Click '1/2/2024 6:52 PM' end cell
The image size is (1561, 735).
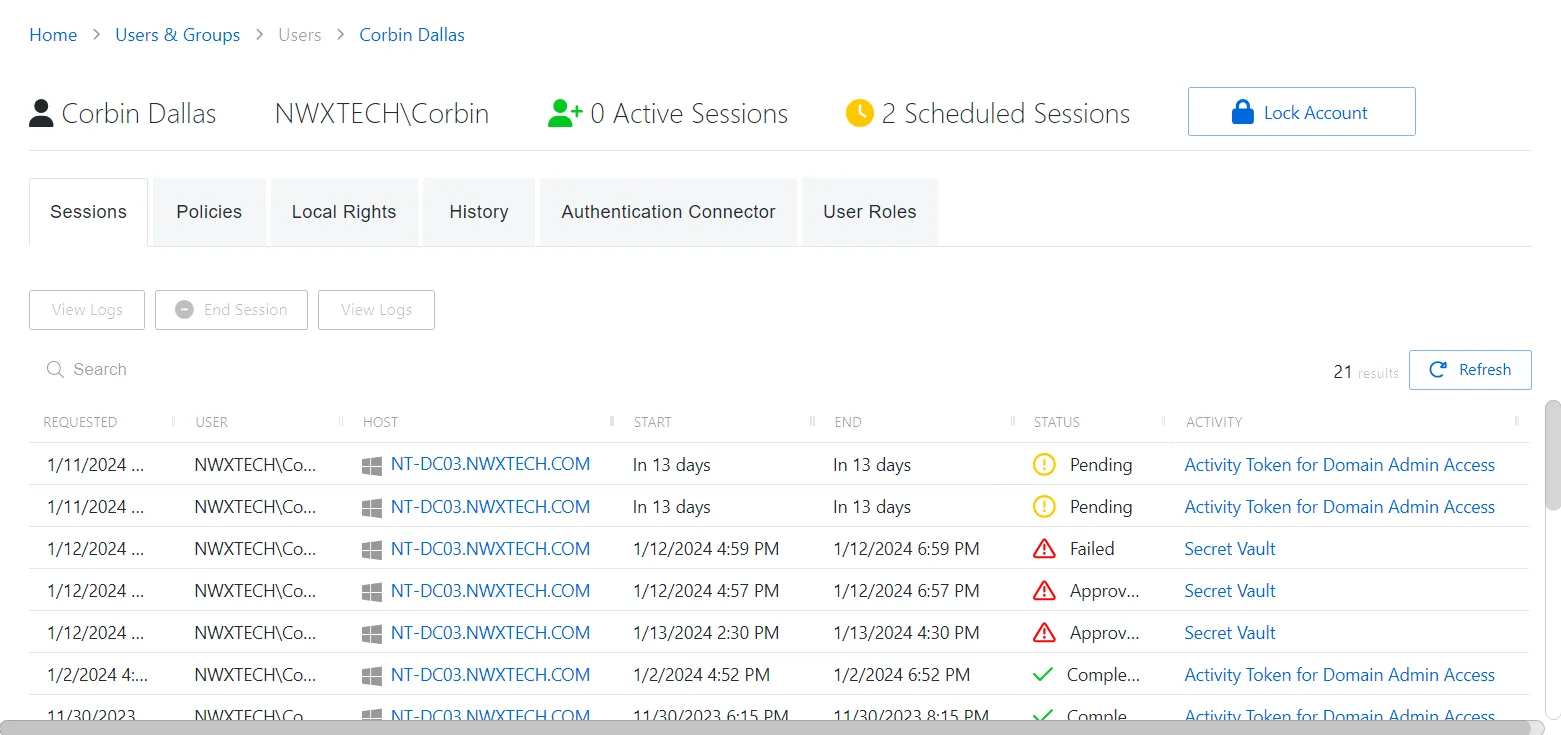tap(902, 675)
